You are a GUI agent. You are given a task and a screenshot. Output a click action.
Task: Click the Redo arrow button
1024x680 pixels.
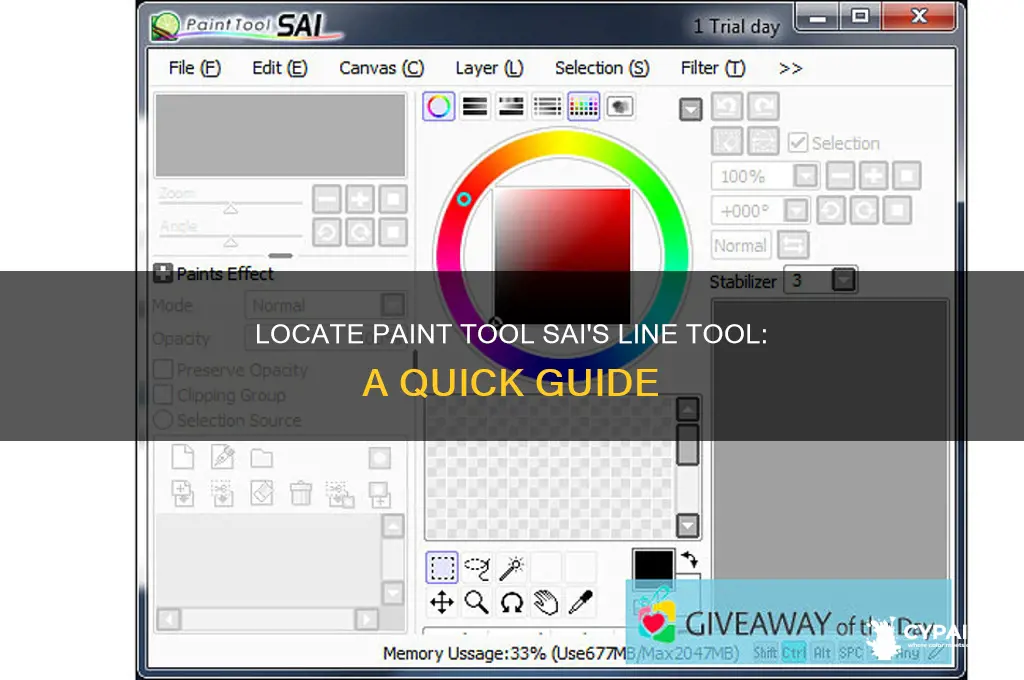(763, 106)
